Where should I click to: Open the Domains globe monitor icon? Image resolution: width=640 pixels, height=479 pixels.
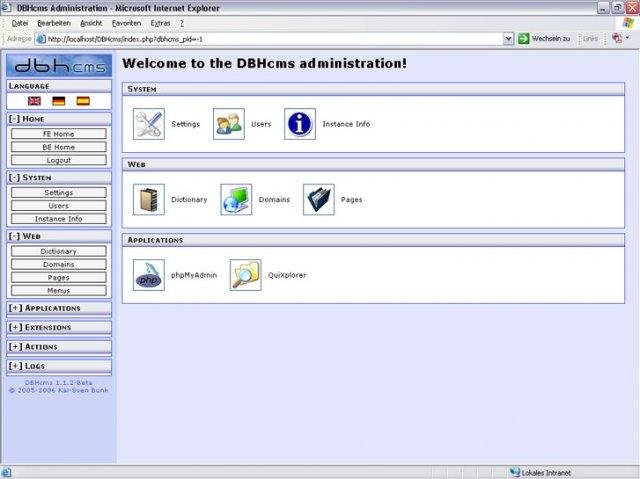[x=236, y=200]
